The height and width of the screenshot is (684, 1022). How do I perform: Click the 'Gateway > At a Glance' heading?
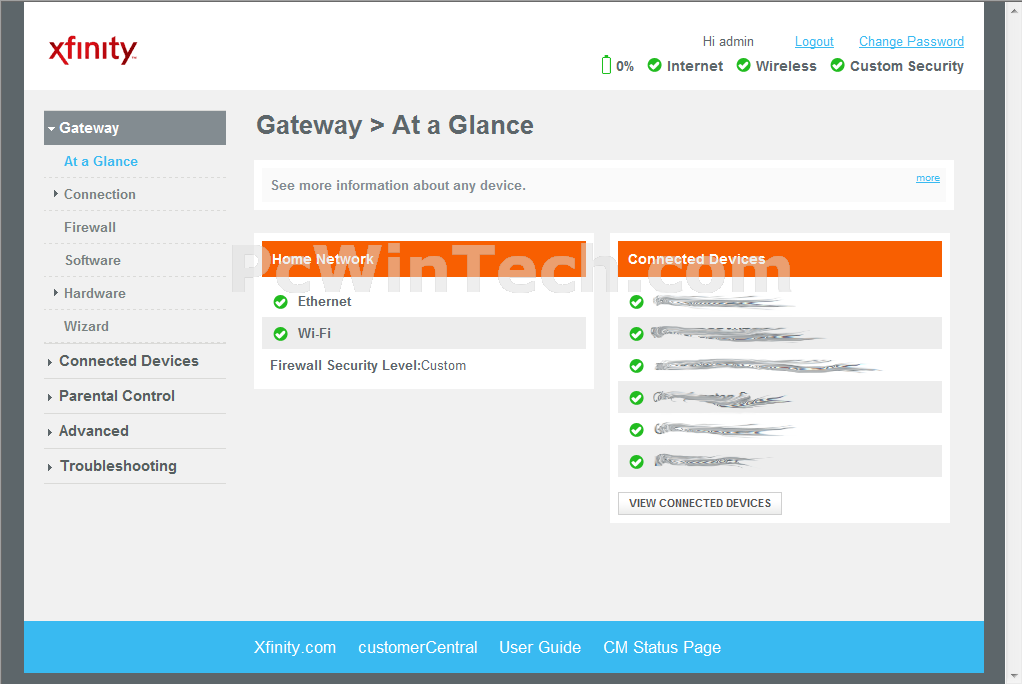click(395, 125)
